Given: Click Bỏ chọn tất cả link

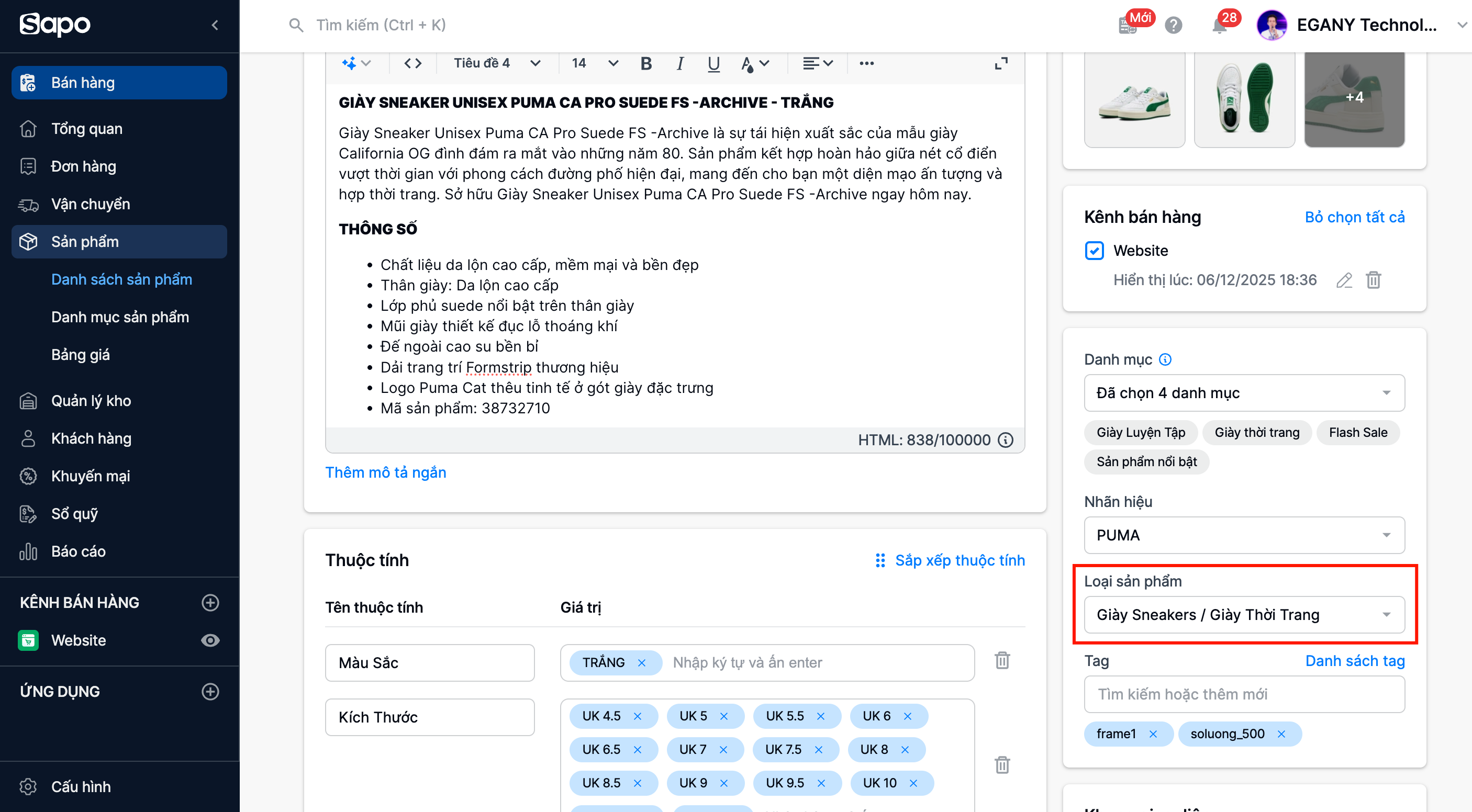Looking at the screenshot, I should tap(1354, 217).
